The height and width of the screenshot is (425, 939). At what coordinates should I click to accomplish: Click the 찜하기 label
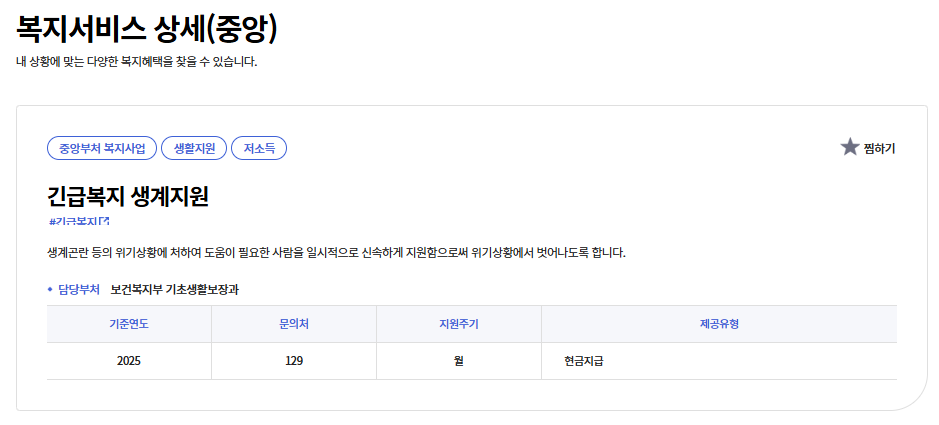(879, 149)
